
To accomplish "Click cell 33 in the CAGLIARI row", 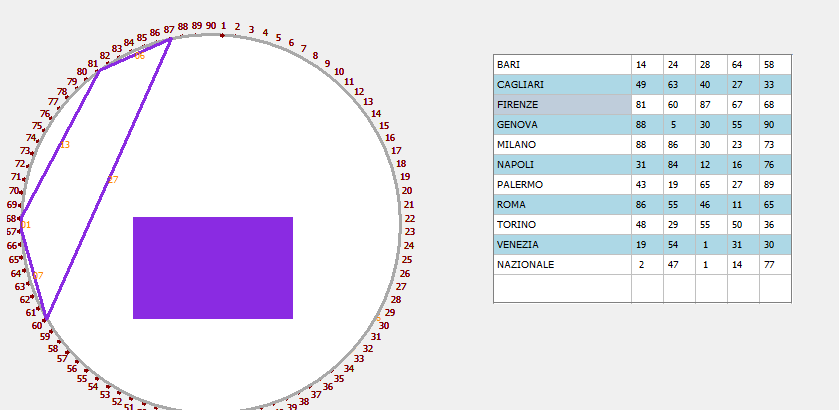I will coord(775,85).
